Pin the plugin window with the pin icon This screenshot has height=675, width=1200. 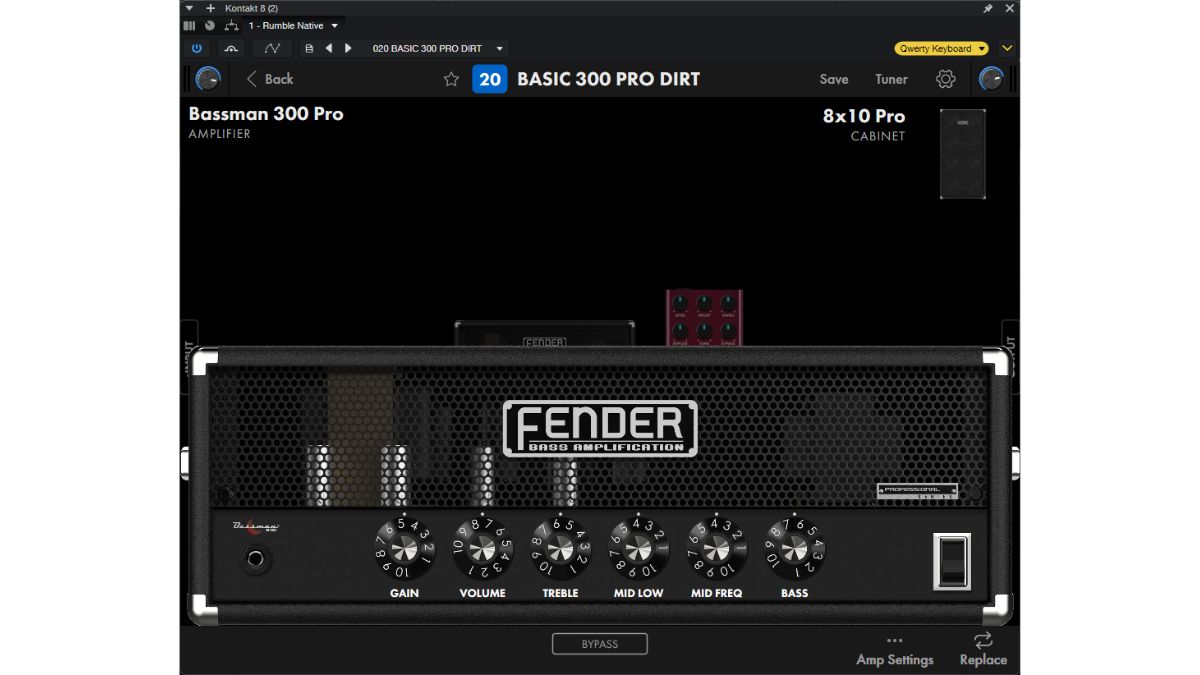point(987,7)
